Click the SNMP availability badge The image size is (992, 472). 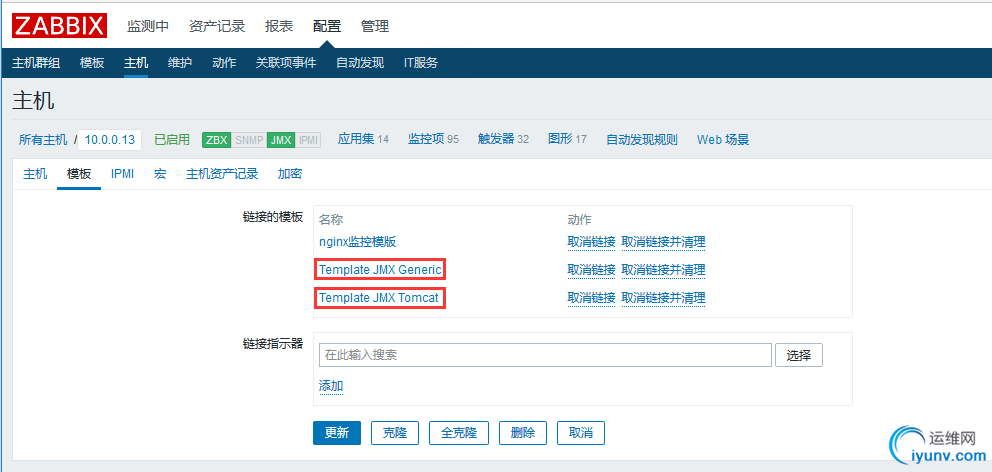coord(249,140)
